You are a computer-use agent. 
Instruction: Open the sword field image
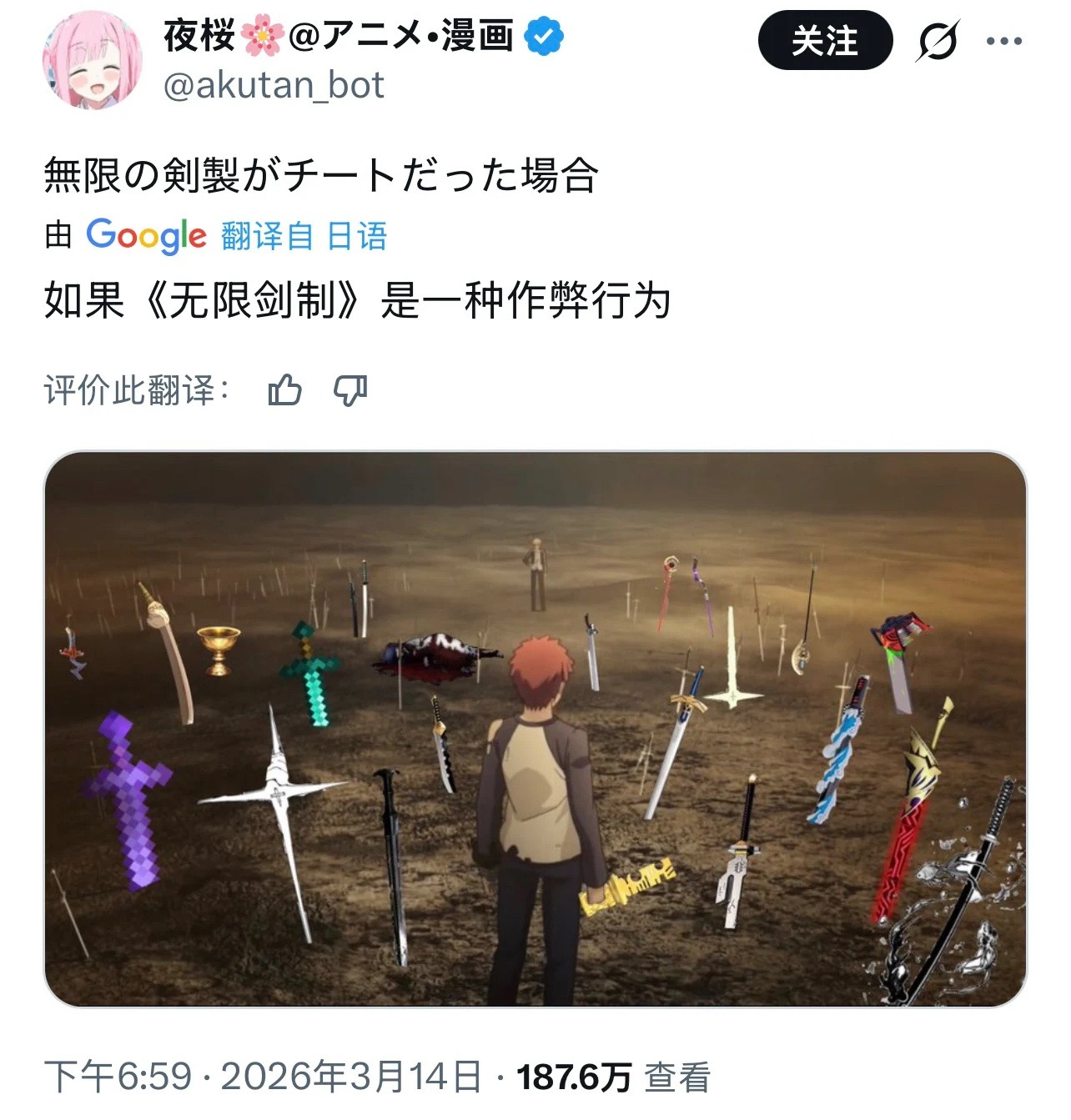pos(535,729)
